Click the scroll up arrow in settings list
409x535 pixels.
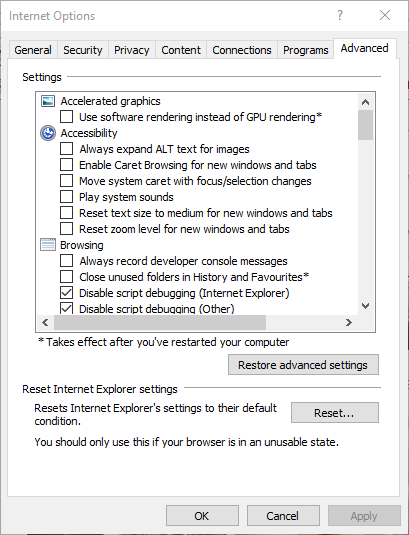[x=365, y=102]
